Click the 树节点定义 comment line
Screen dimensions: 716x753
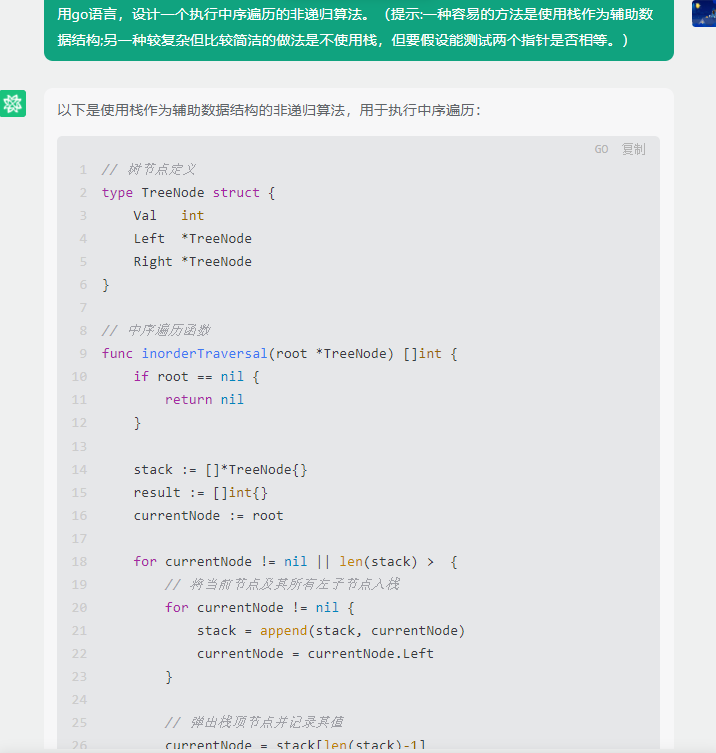pos(148,170)
